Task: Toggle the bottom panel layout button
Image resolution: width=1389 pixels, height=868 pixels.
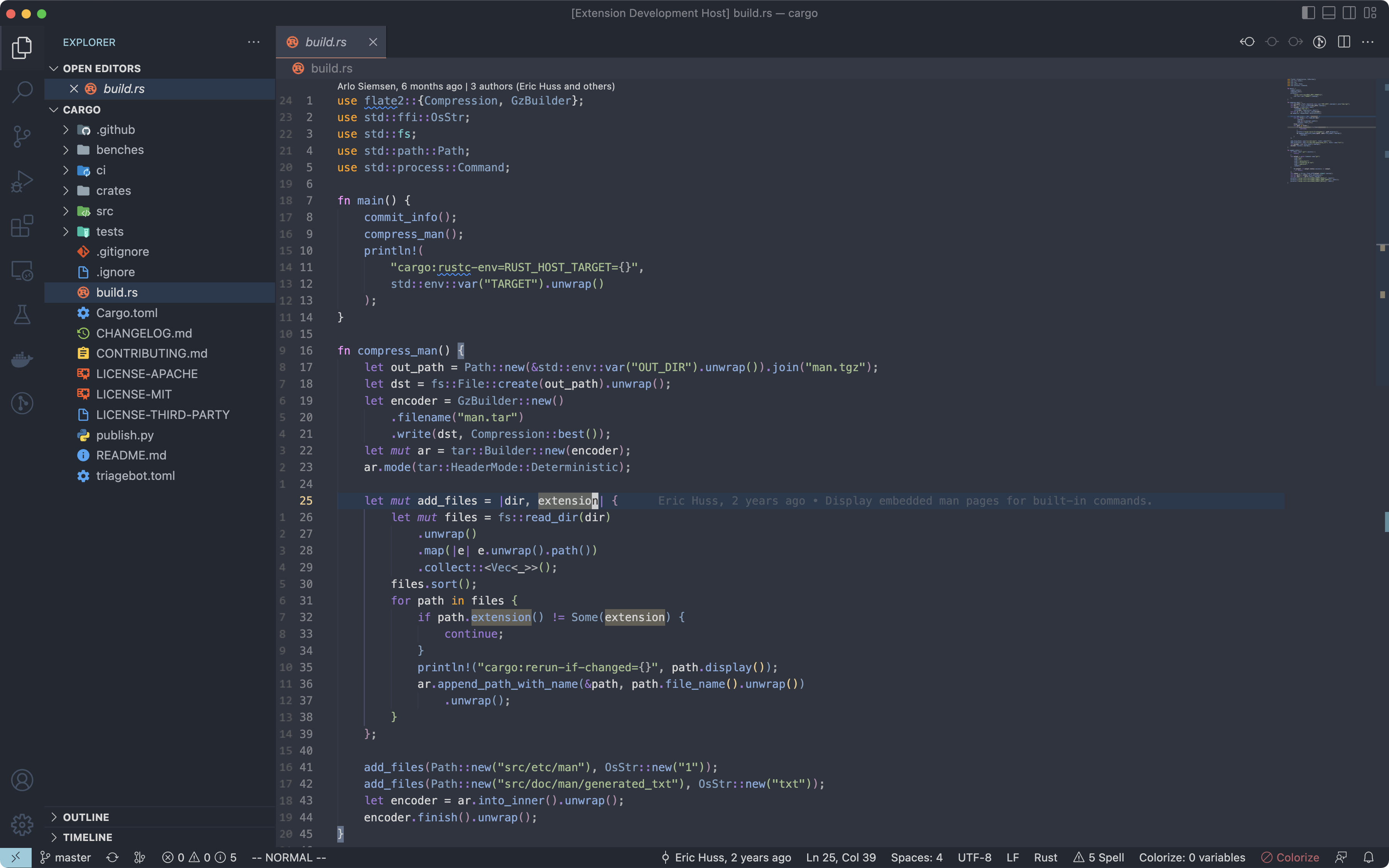Action: (x=1329, y=13)
